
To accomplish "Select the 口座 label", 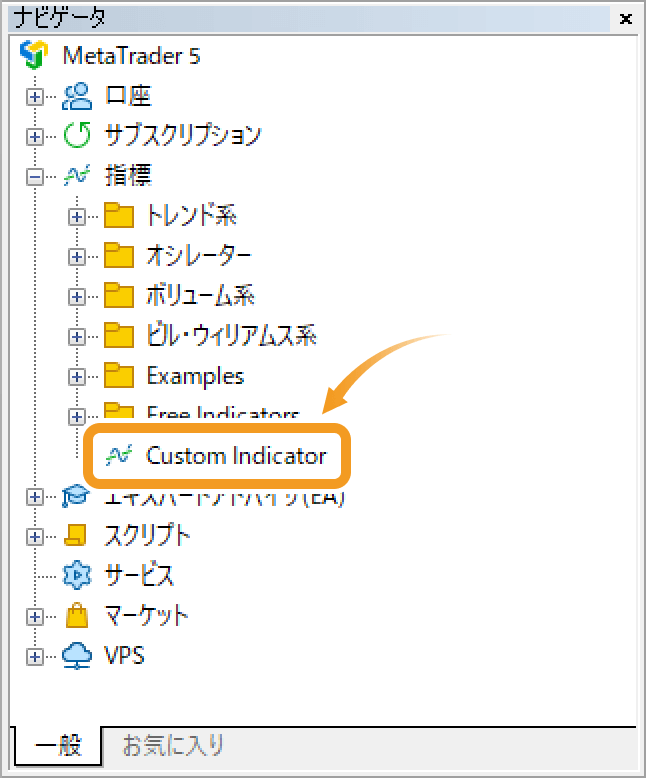I will click(128, 96).
